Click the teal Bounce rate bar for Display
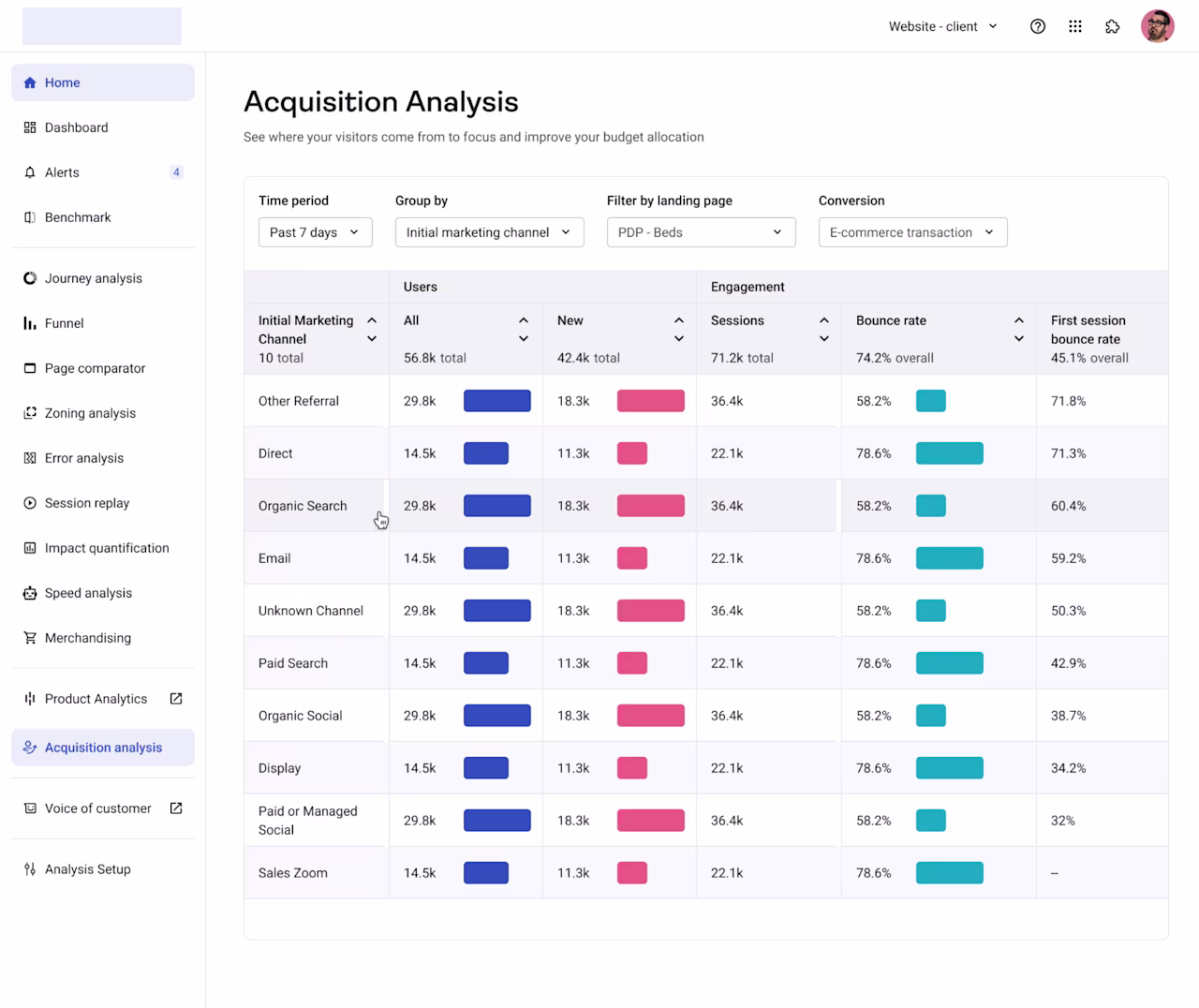This screenshot has height=1008, width=1199. point(950,768)
